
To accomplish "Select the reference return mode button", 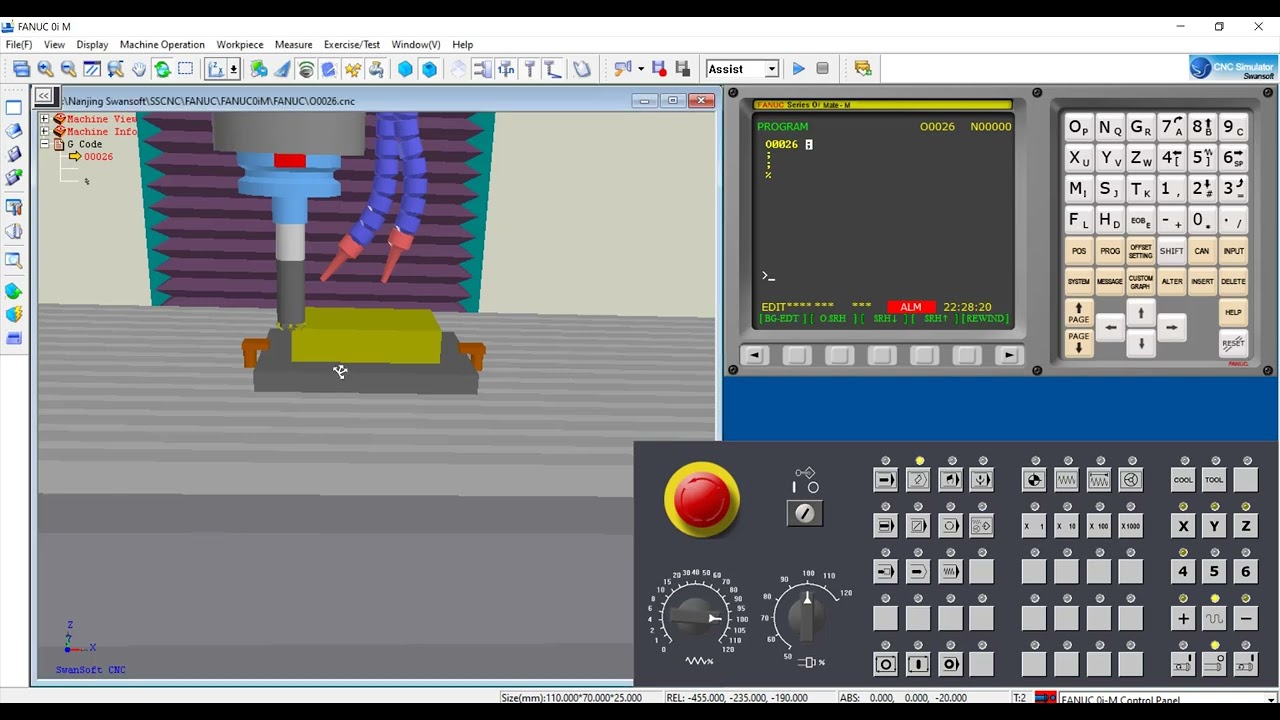I will [1034, 480].
